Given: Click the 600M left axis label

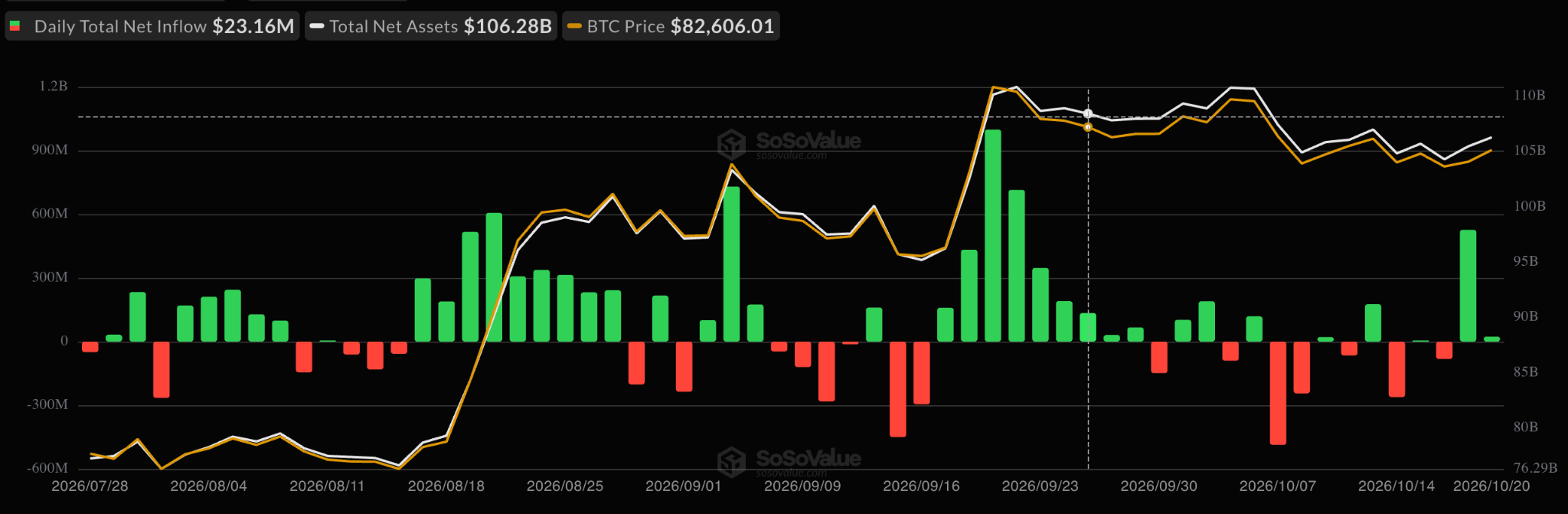Looking at the screenshot, I should 50,214.
